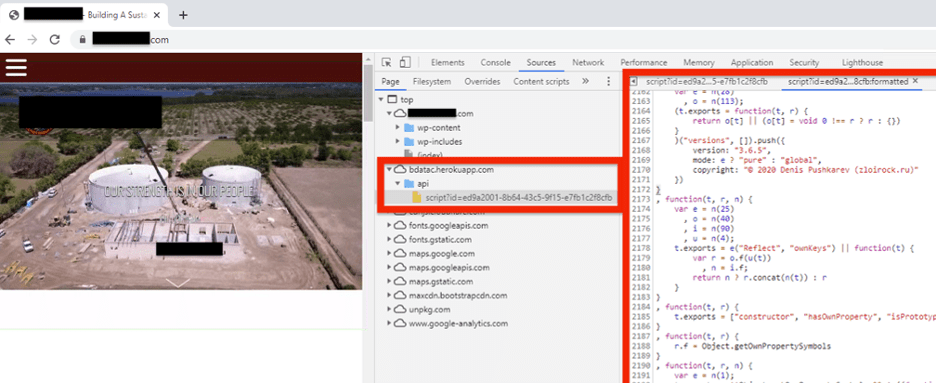This screenshot has height=384, width=936.
Task: Click the browser back arrow
Action: click(x=10, y=40)
